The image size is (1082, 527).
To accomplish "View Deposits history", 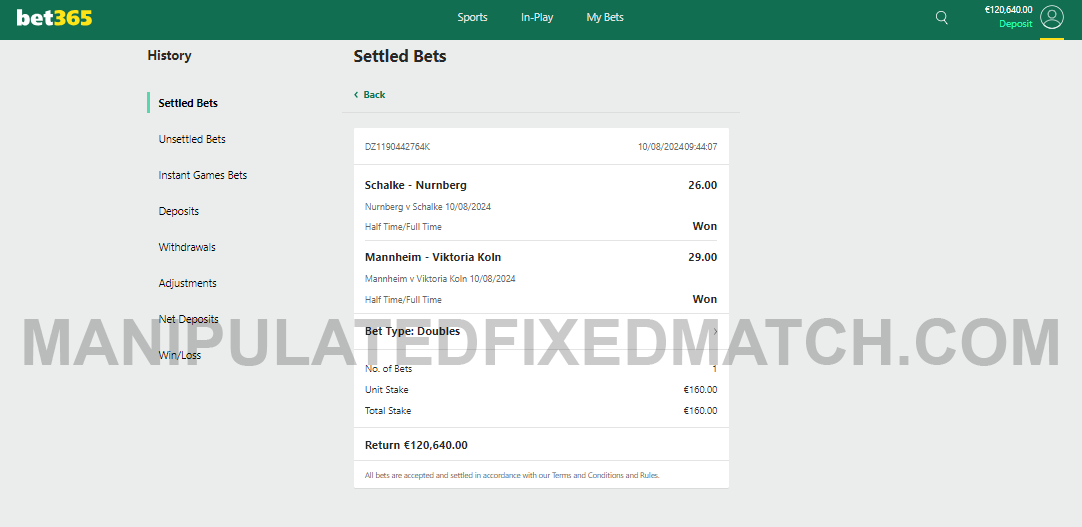I will [x=179, y=211].
